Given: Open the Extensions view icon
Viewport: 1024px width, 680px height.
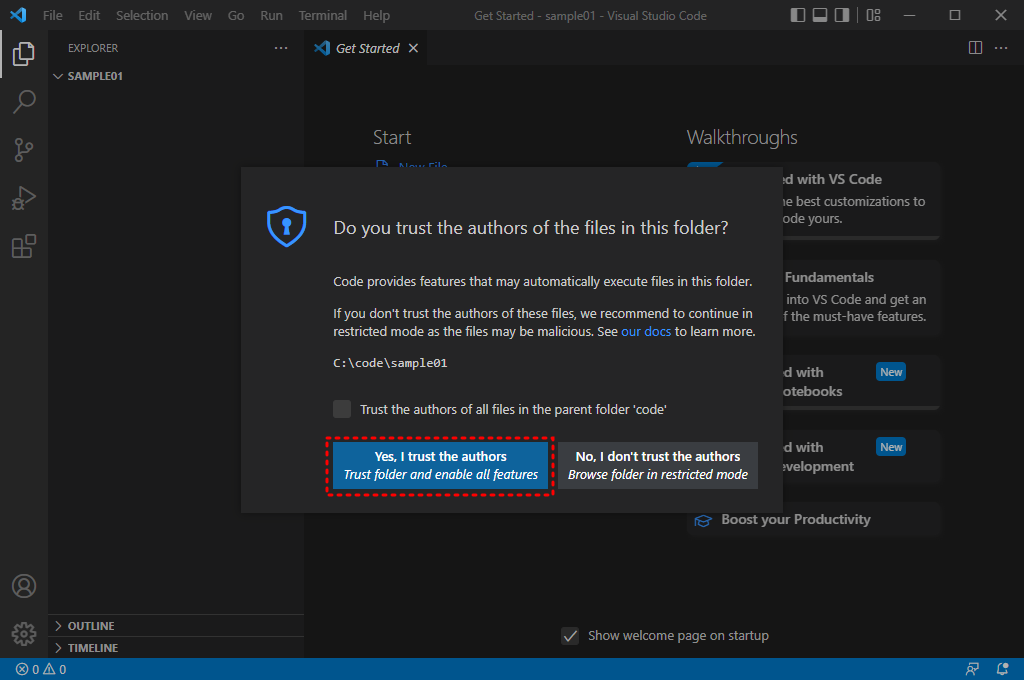Looking at the screenshot, I should (24, 246).
